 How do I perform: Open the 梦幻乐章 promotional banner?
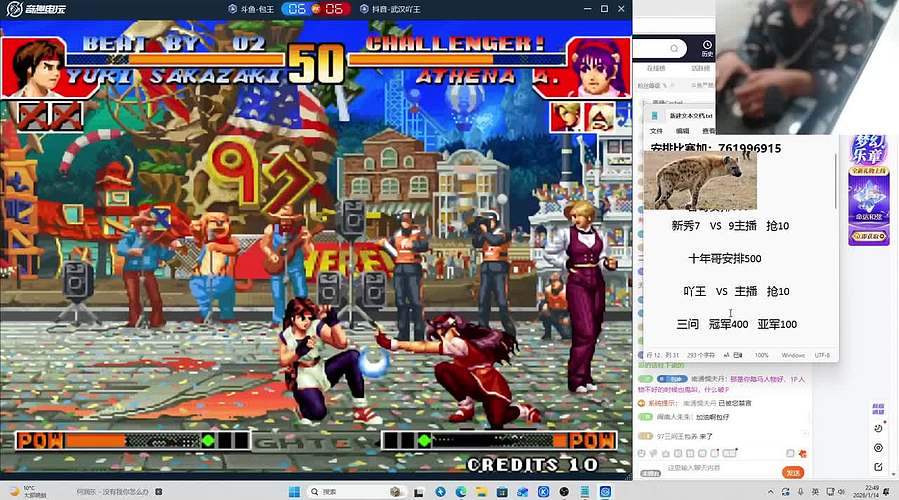click(x=868, y=189)
